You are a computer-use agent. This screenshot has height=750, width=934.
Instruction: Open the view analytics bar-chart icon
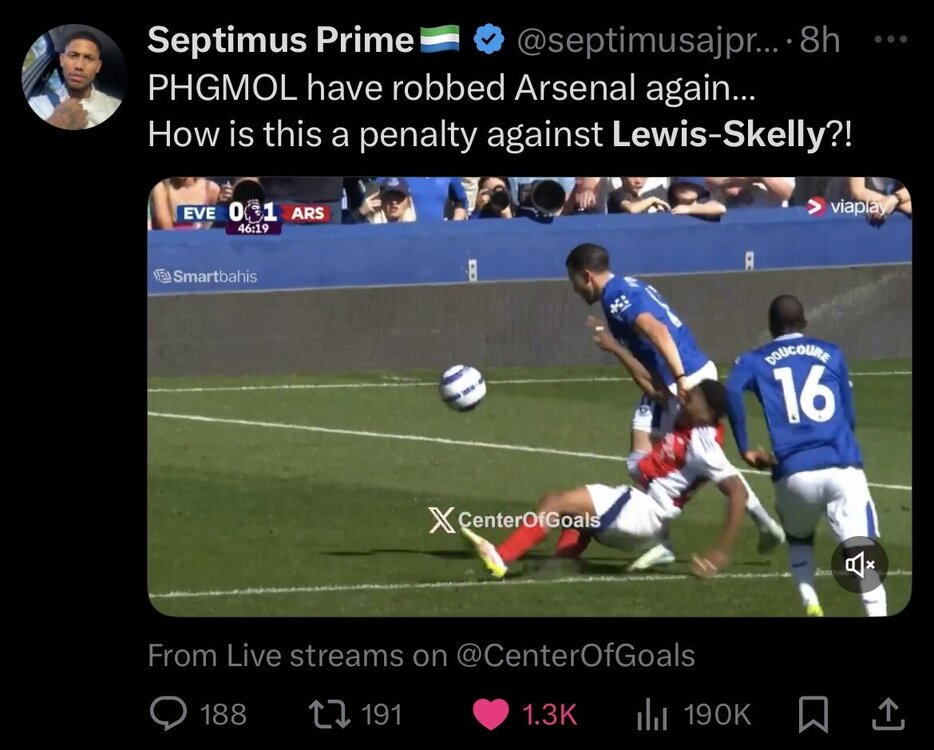click(x=650, y=713)
